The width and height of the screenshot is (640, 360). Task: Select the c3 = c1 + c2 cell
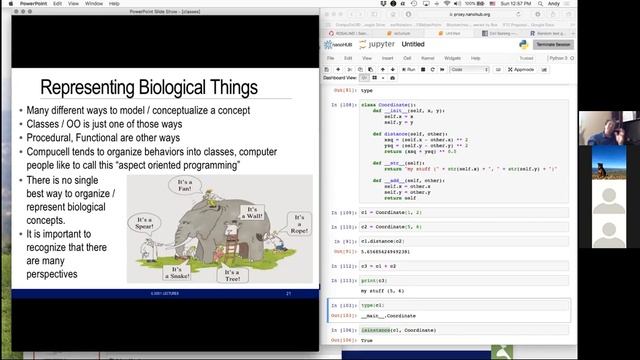pos(464,266)
